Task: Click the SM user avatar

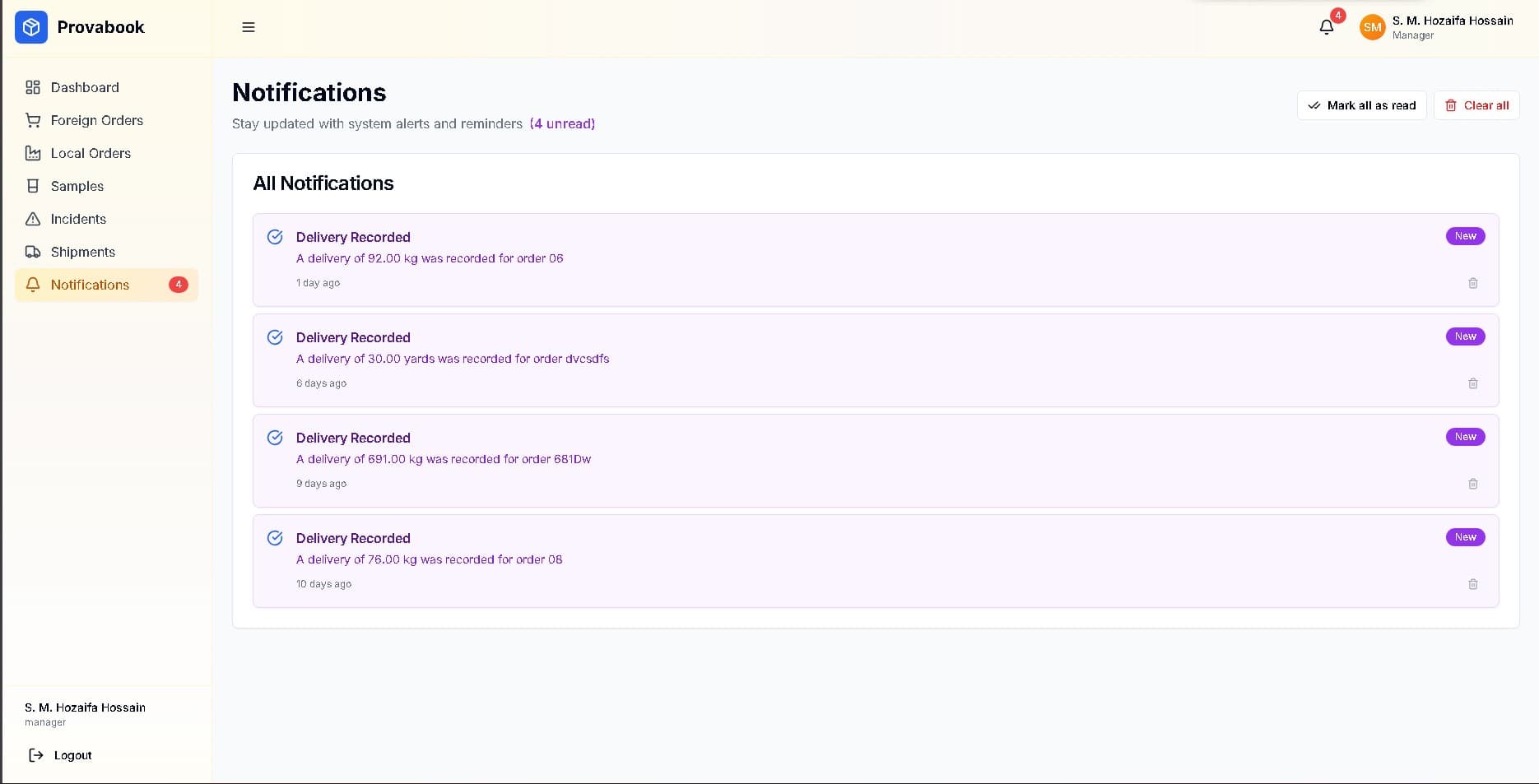Action: [1372, 27]
